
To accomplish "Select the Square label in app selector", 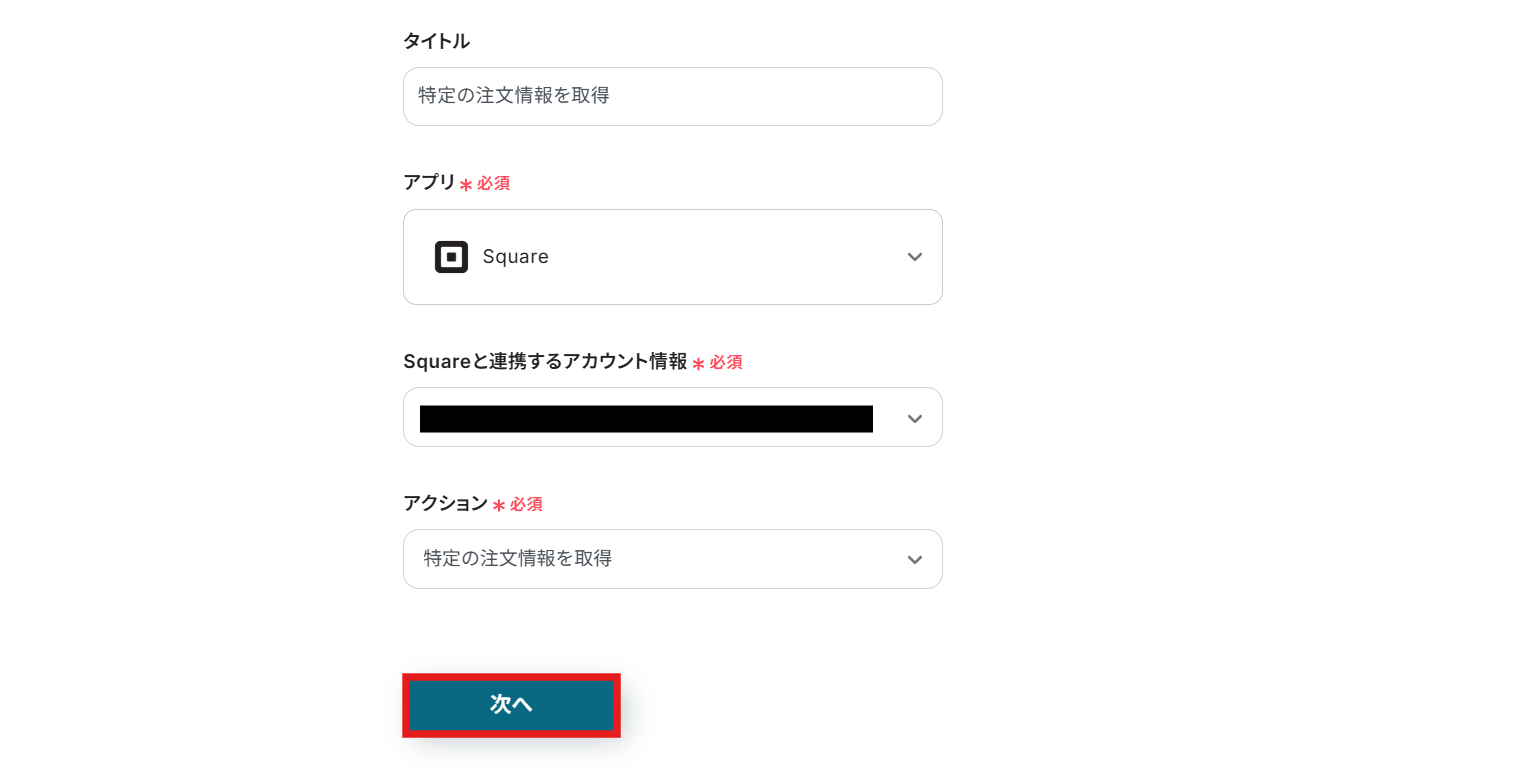I will point(515,257).
